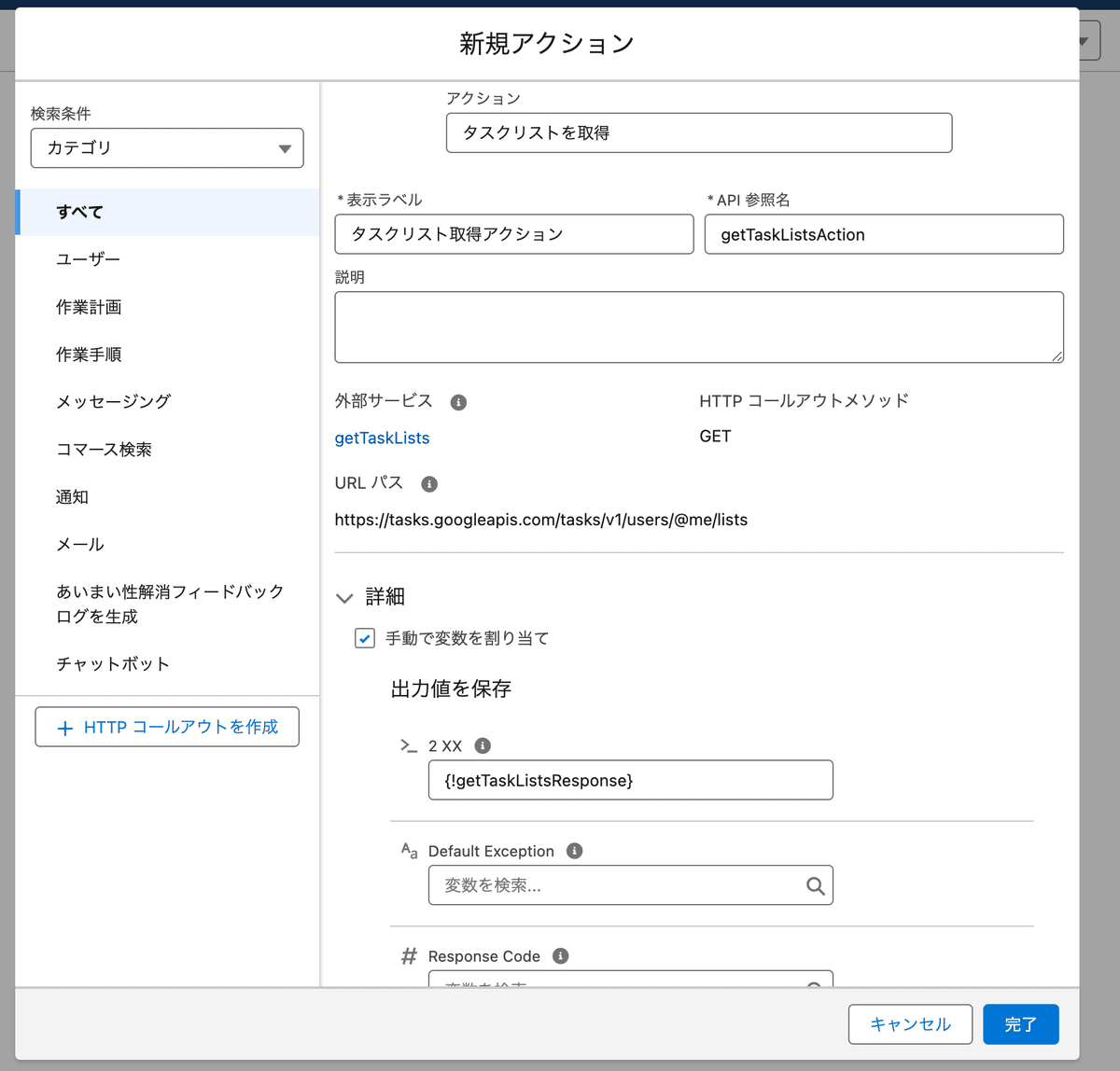
Task: Select the すべて category
Action: pyautogui.click(x=168, y=212)
